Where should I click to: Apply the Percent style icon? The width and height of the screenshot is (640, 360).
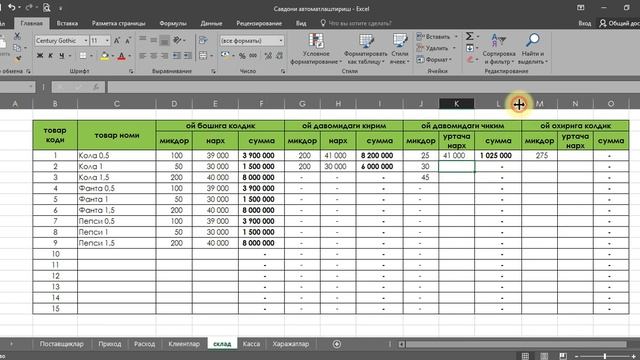[x=242, y=56]
